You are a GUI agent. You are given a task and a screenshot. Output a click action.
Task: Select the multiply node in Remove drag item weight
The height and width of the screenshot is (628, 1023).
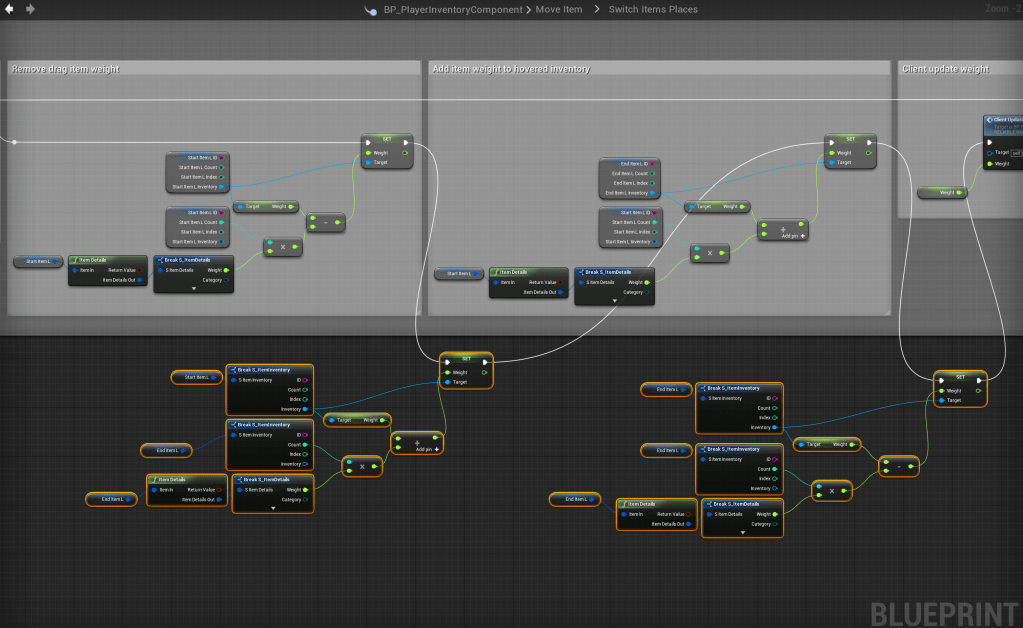tap(282, 247)
